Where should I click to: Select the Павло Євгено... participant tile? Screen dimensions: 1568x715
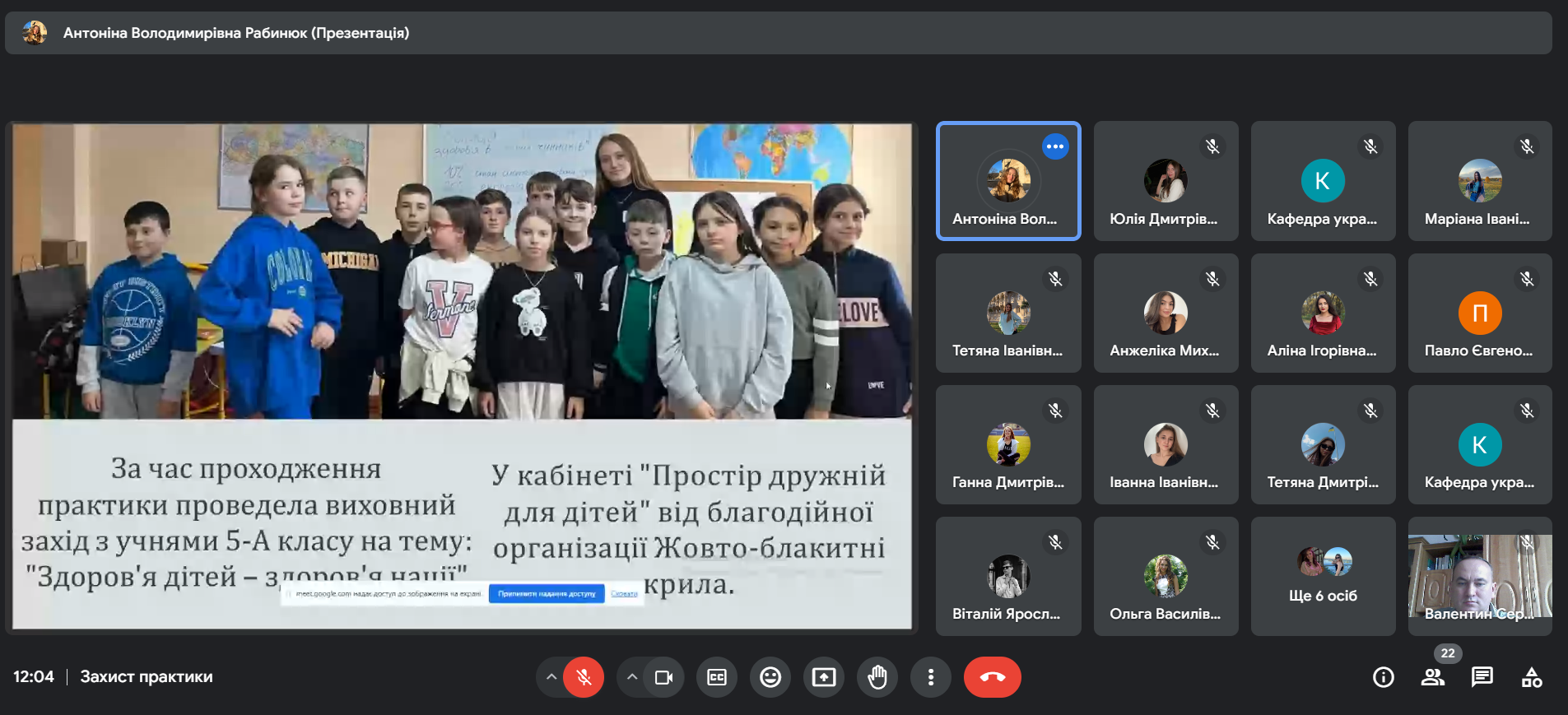coord(1480,313)
